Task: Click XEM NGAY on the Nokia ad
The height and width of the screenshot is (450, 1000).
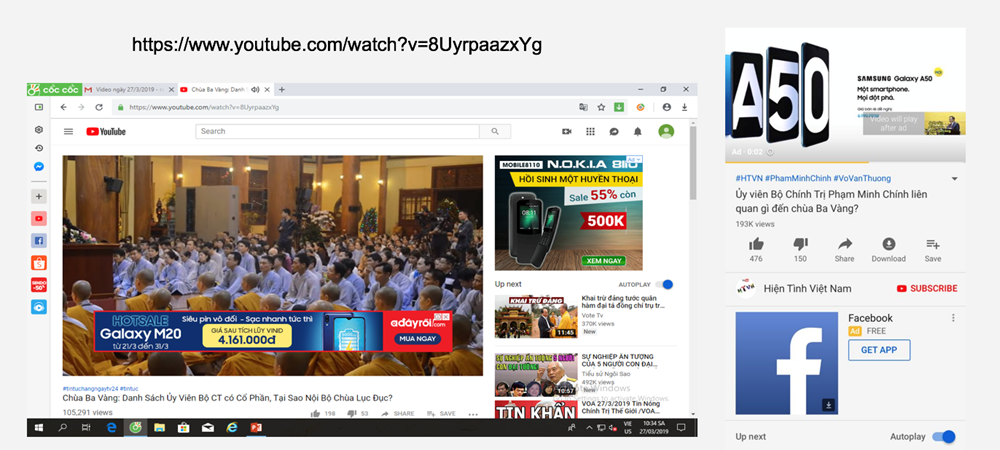Action: pyautogui.click(x=603, y=261)
